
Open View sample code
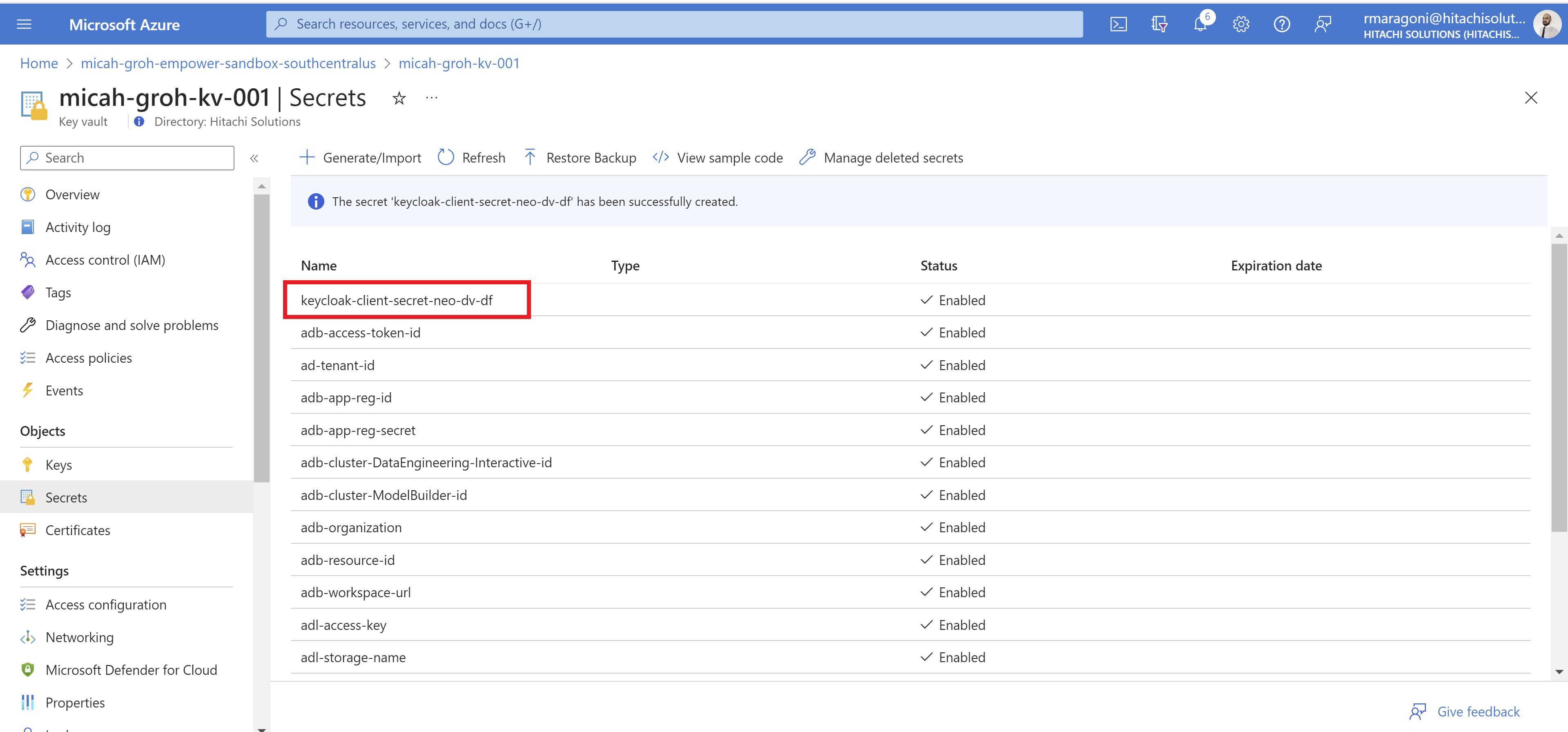pyautogui.click(x=718, y=158)
